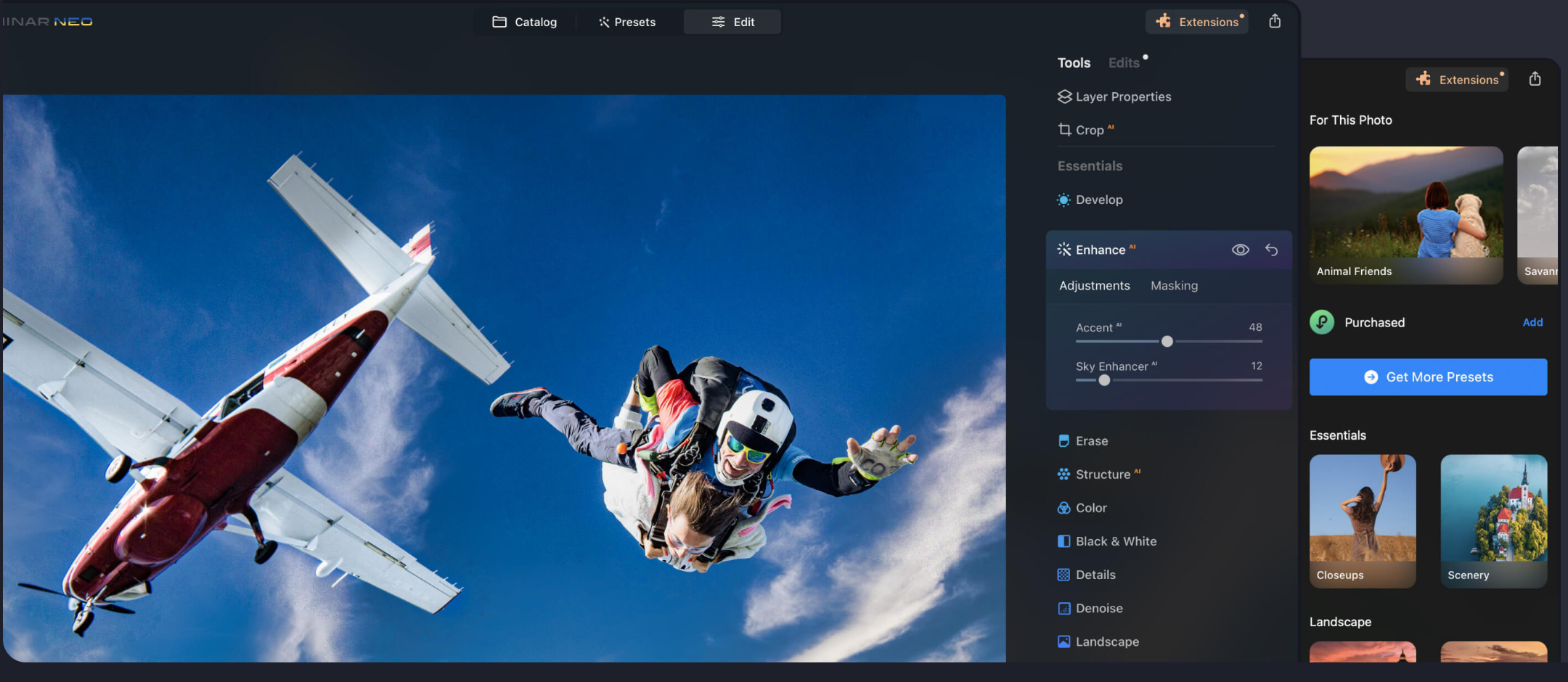Click share icon in presets panel

pos(1535,78)
